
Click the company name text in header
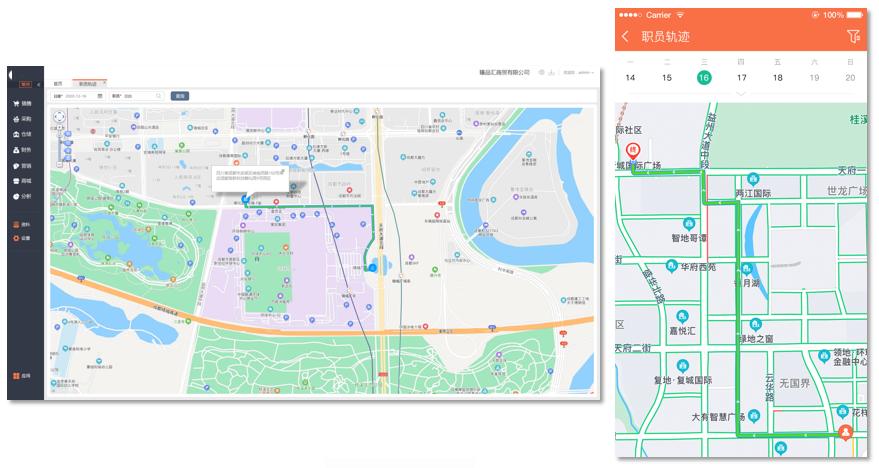pos(504,72)
